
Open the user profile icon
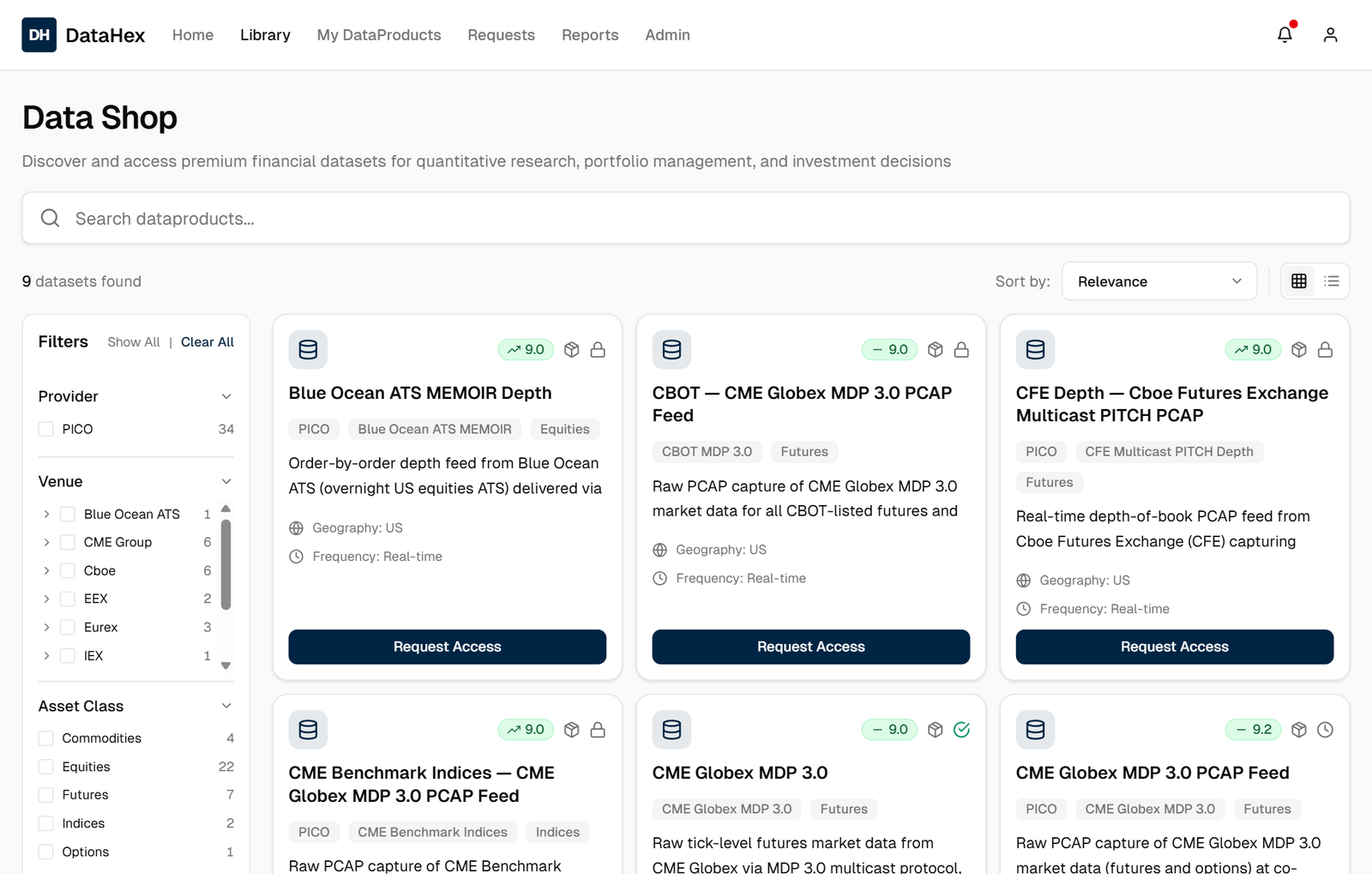click(1330, 35)
